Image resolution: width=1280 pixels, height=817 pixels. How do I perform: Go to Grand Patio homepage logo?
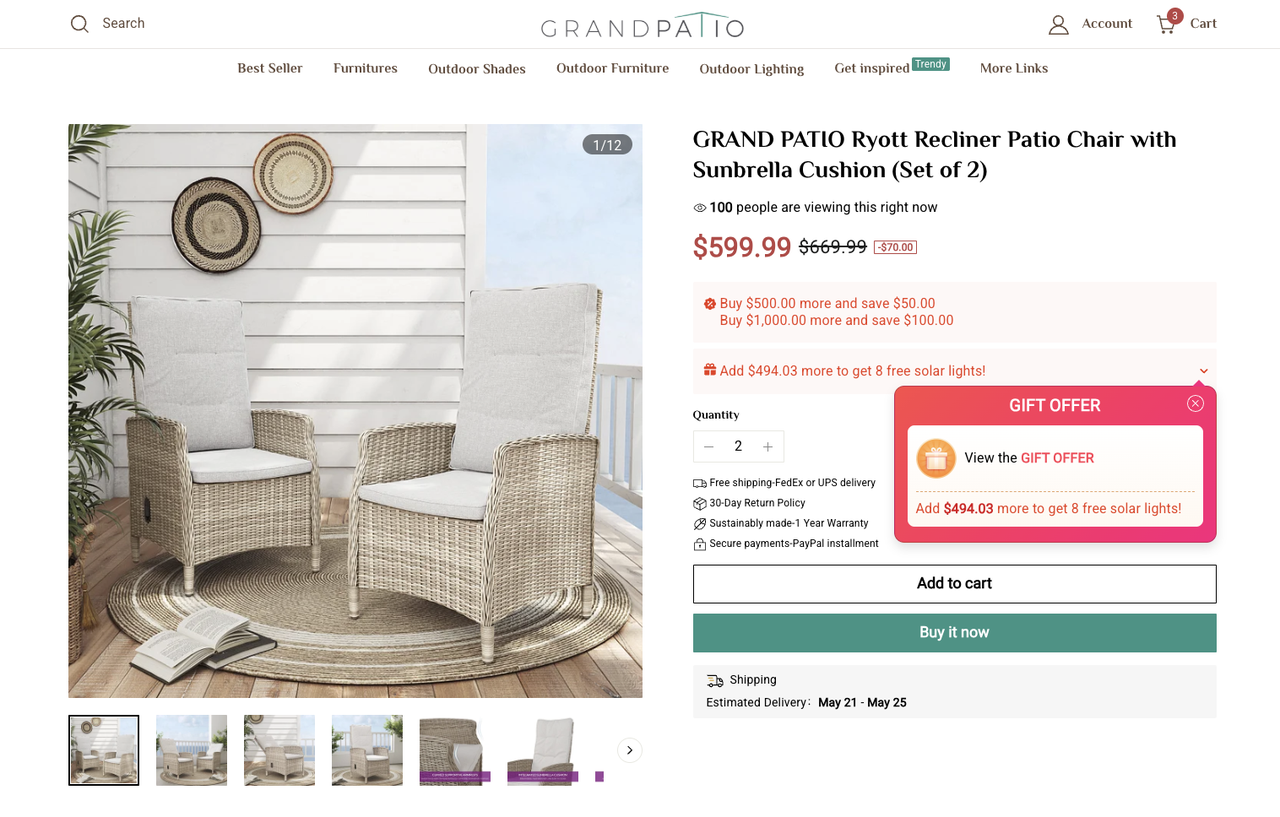pos(642,26)
